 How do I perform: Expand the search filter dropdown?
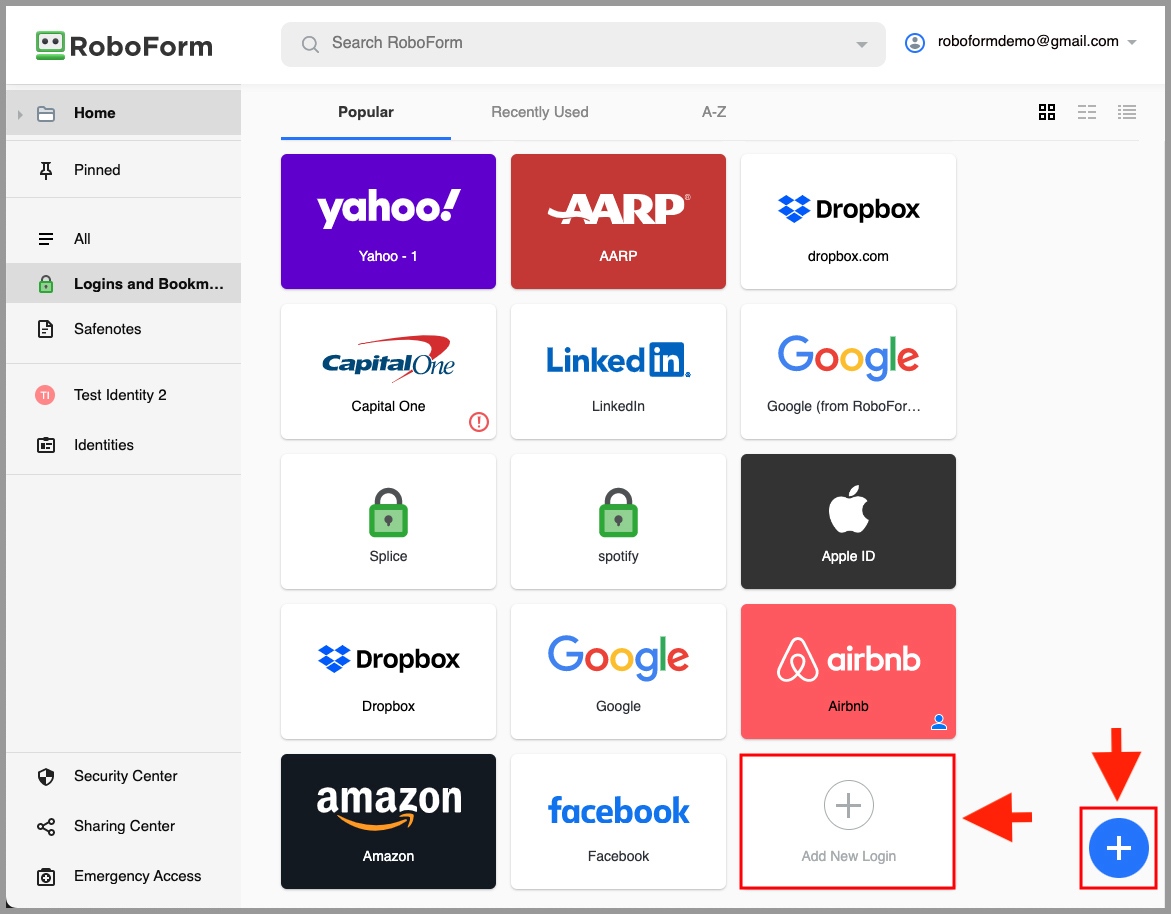point(860,44)
